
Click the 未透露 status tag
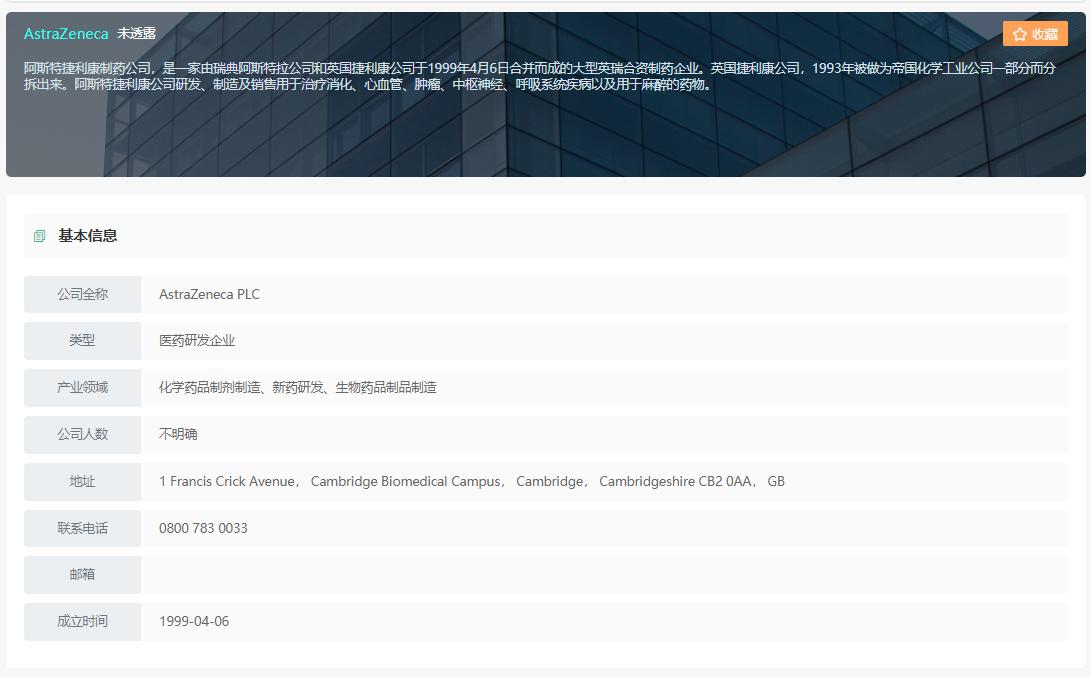(136, 34)
